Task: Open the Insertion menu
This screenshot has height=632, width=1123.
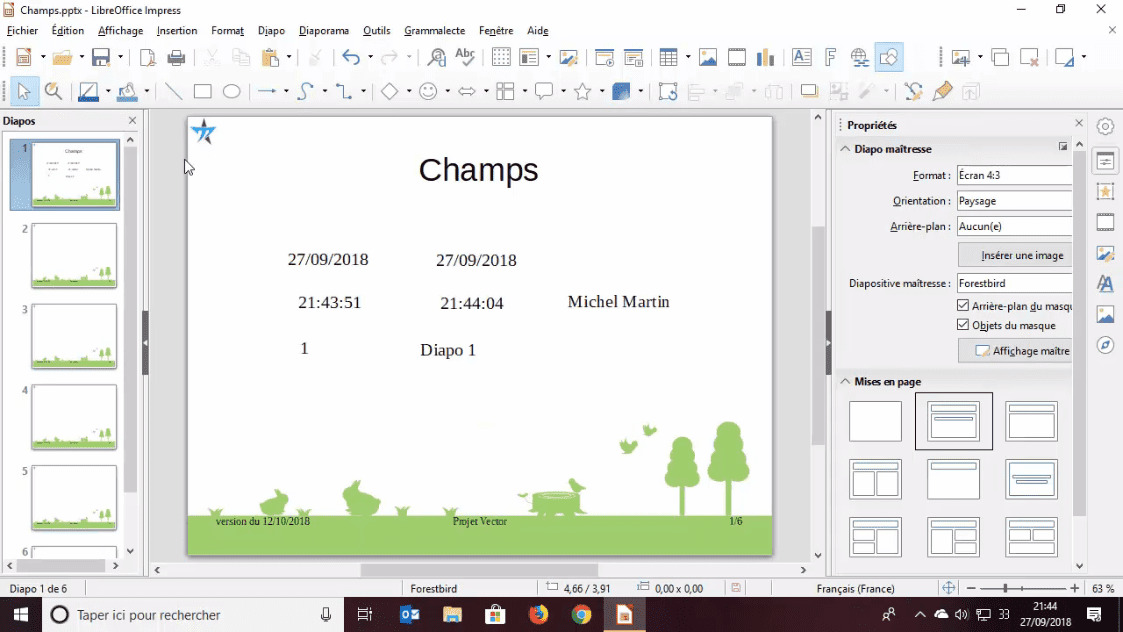Action: [177, 30]
